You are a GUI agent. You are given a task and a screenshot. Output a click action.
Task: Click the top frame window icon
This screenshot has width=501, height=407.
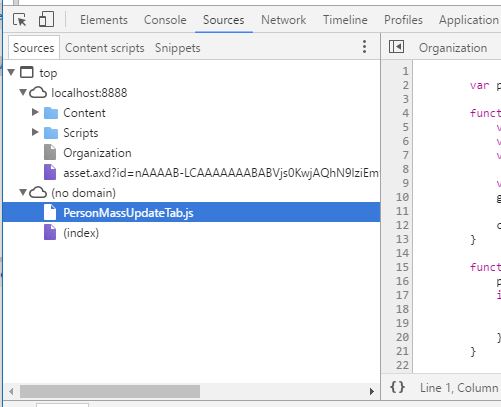[27, 72]
